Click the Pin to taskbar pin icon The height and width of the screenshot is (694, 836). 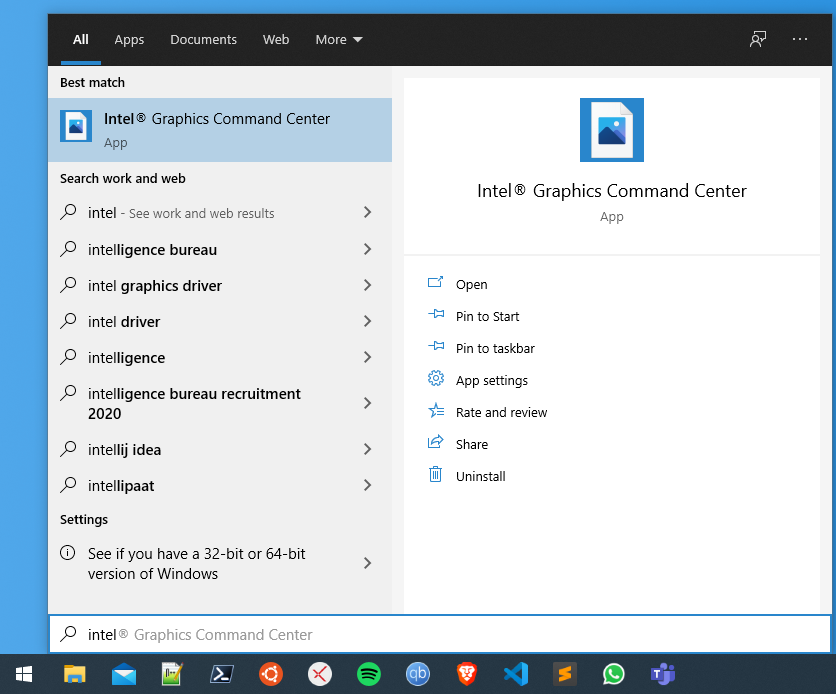[x=436, y=346]
